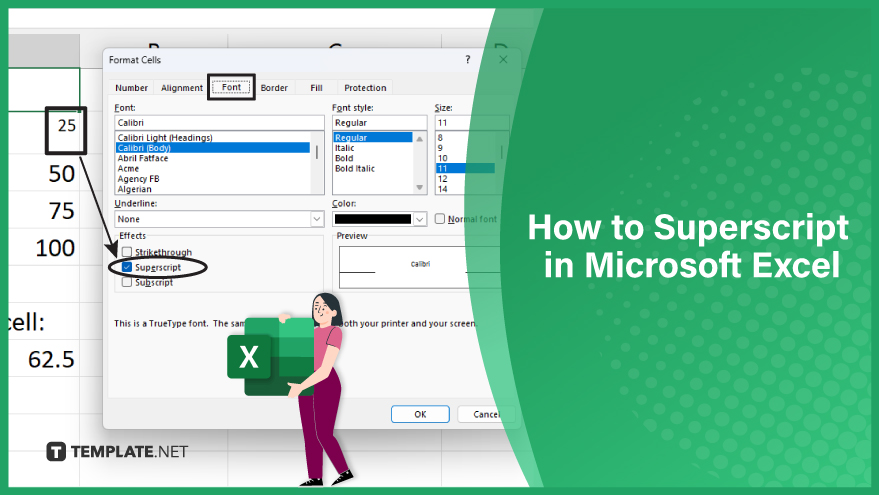The image size is (879, 495).
Task: Click the Font name input showing Calibri
Action: [219, 122]
